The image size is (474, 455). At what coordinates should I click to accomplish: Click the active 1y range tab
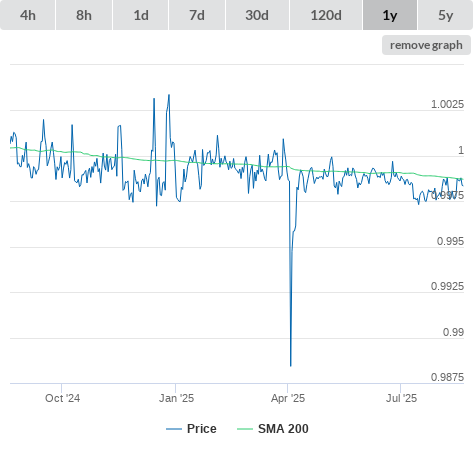(x=390, y=15)
